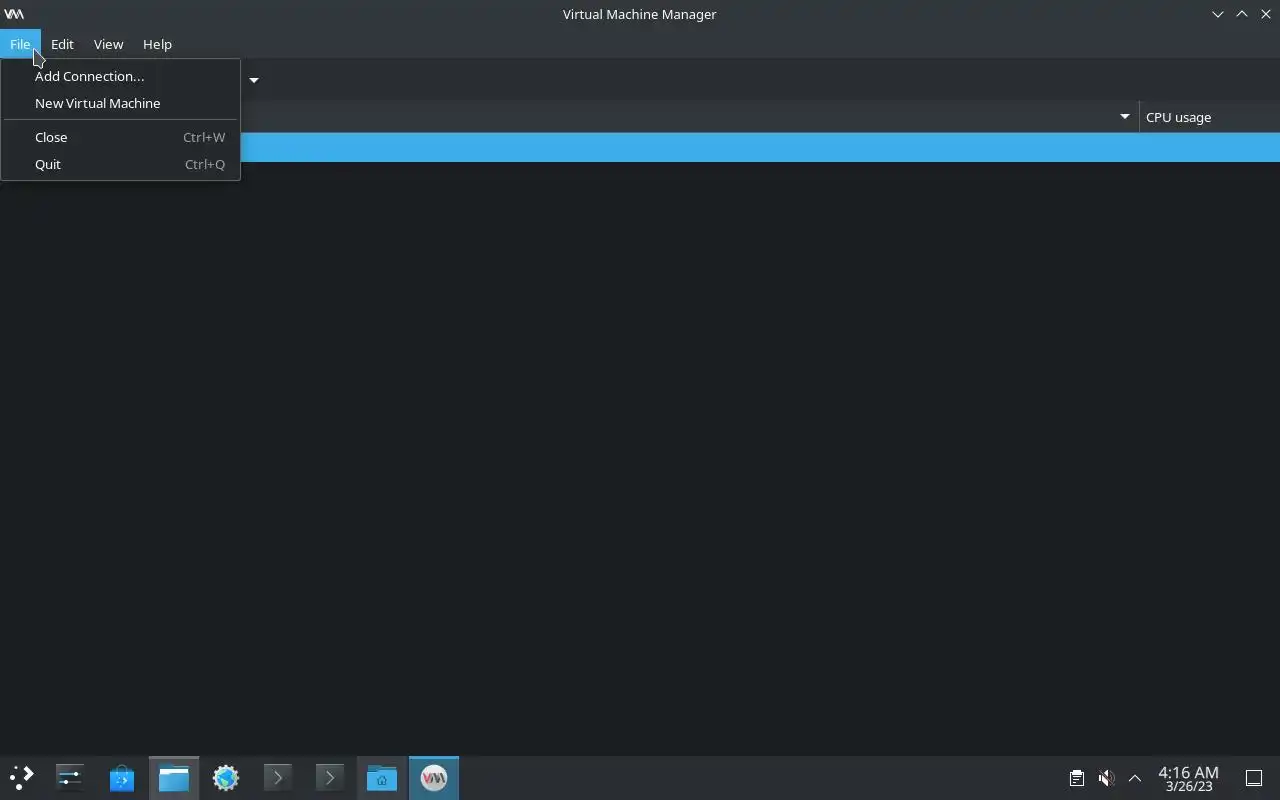Screen dimensions: 1280x800
Task: Open the clipboard tray icon
Action: (x=1076, y=778)
